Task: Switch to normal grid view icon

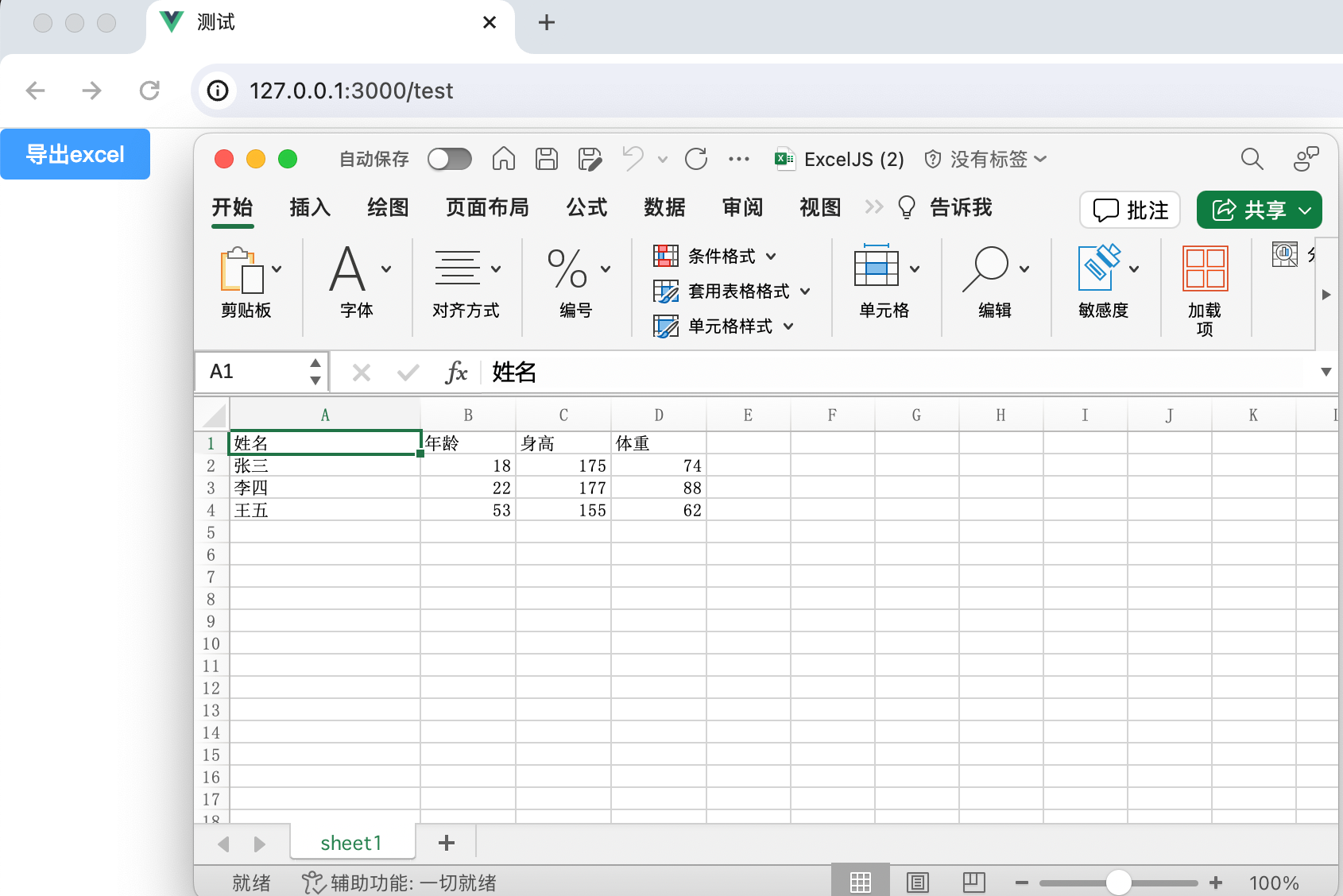Action: pyautogui.click(x=861, y=882)
